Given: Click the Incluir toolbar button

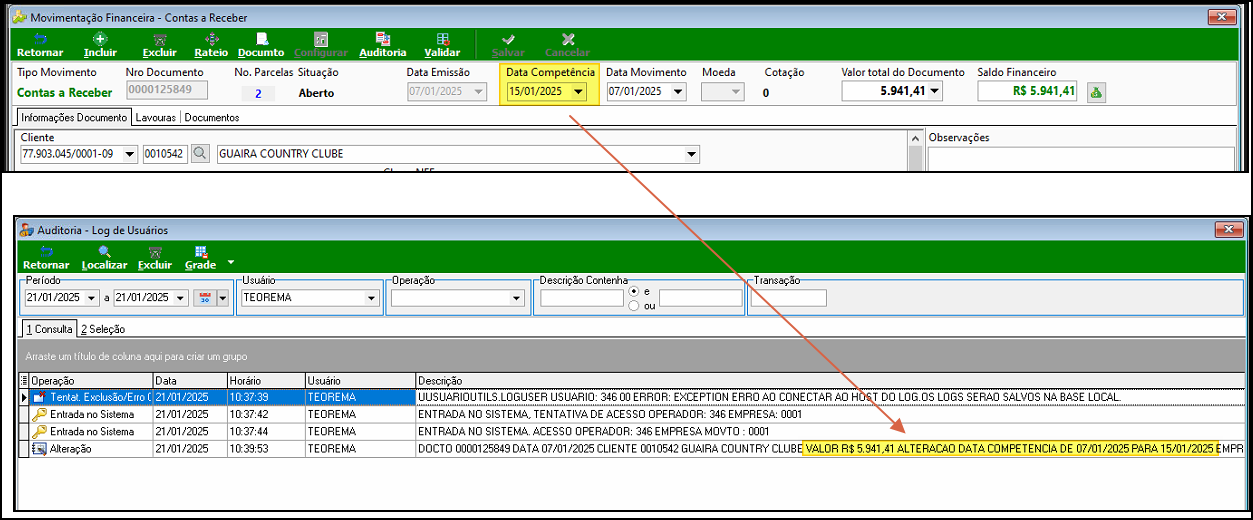Looking at the screenshot, I should click(x=100, y=44).
